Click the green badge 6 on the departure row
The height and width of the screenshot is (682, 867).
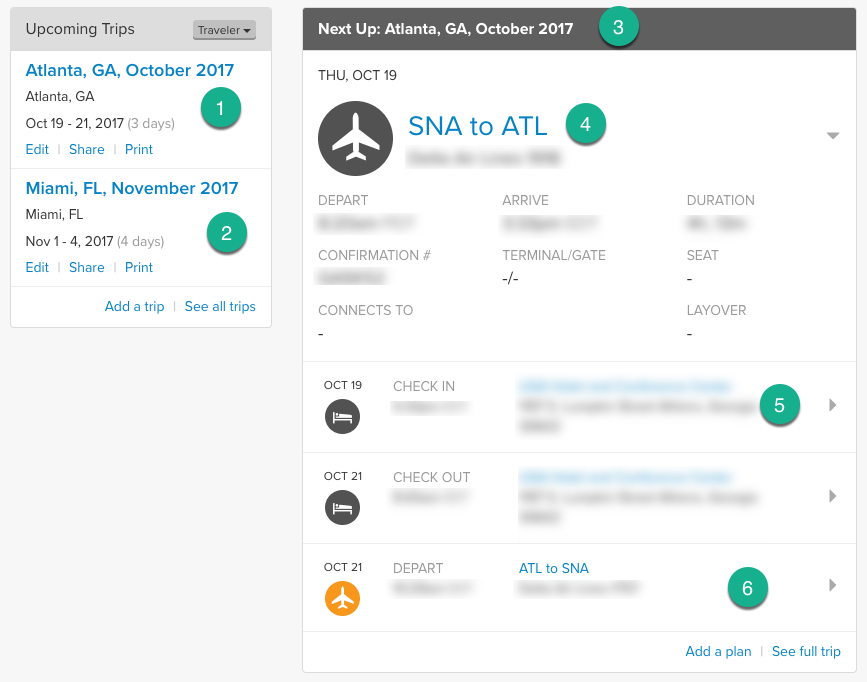pos(747,588)
